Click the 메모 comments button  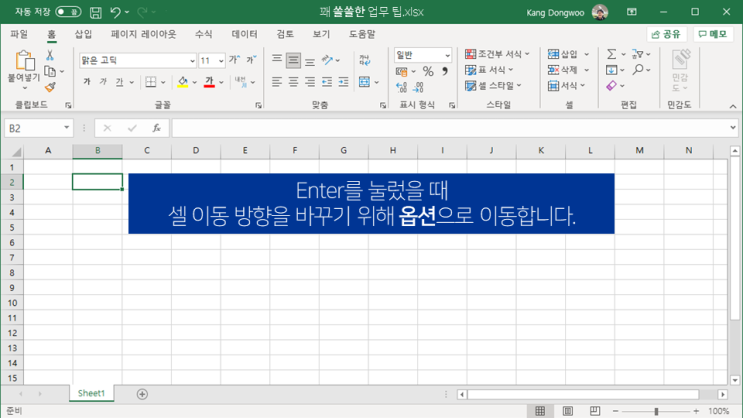point(713,34)
